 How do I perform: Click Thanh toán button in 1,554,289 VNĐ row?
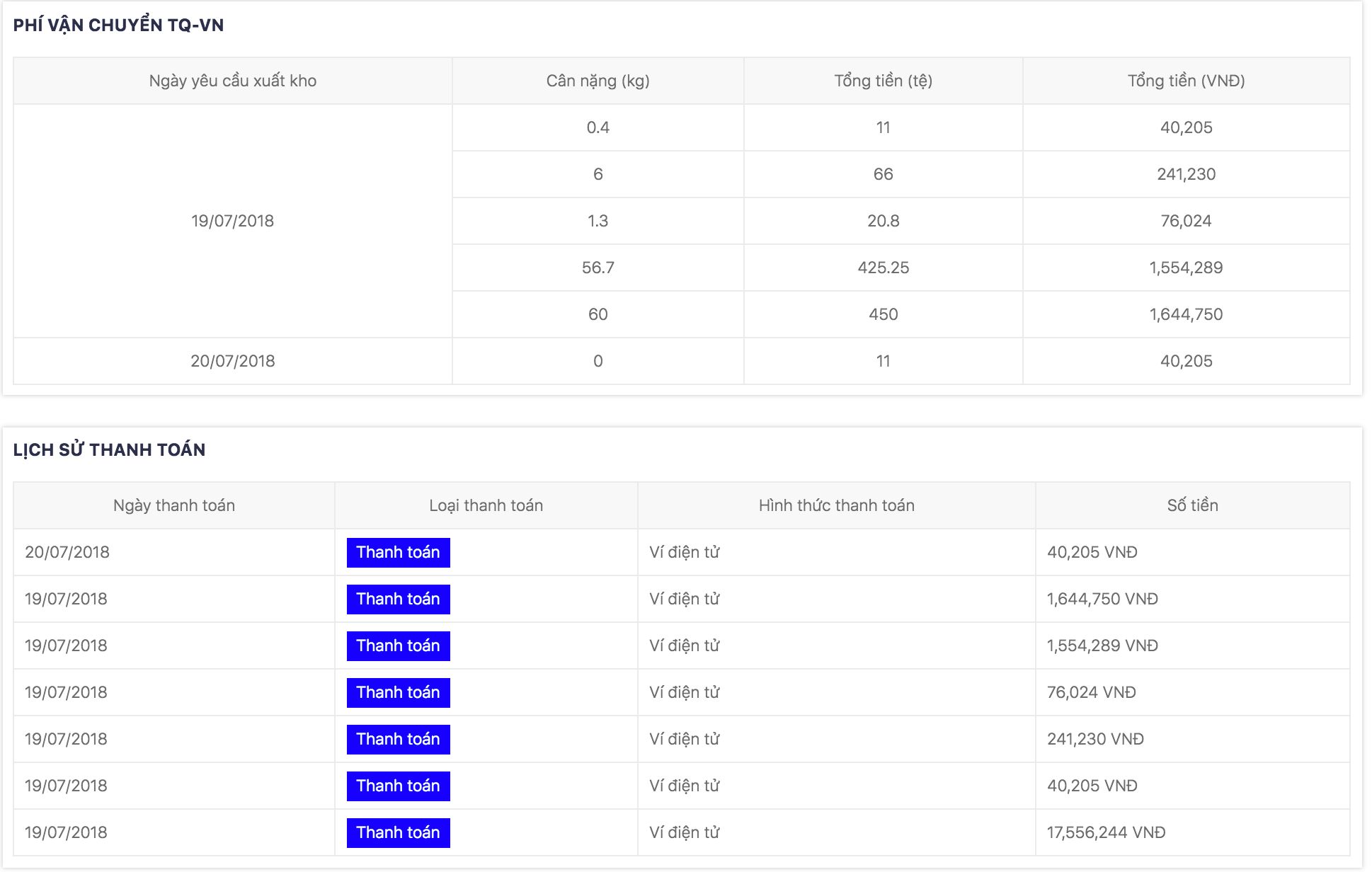(398, 646)
